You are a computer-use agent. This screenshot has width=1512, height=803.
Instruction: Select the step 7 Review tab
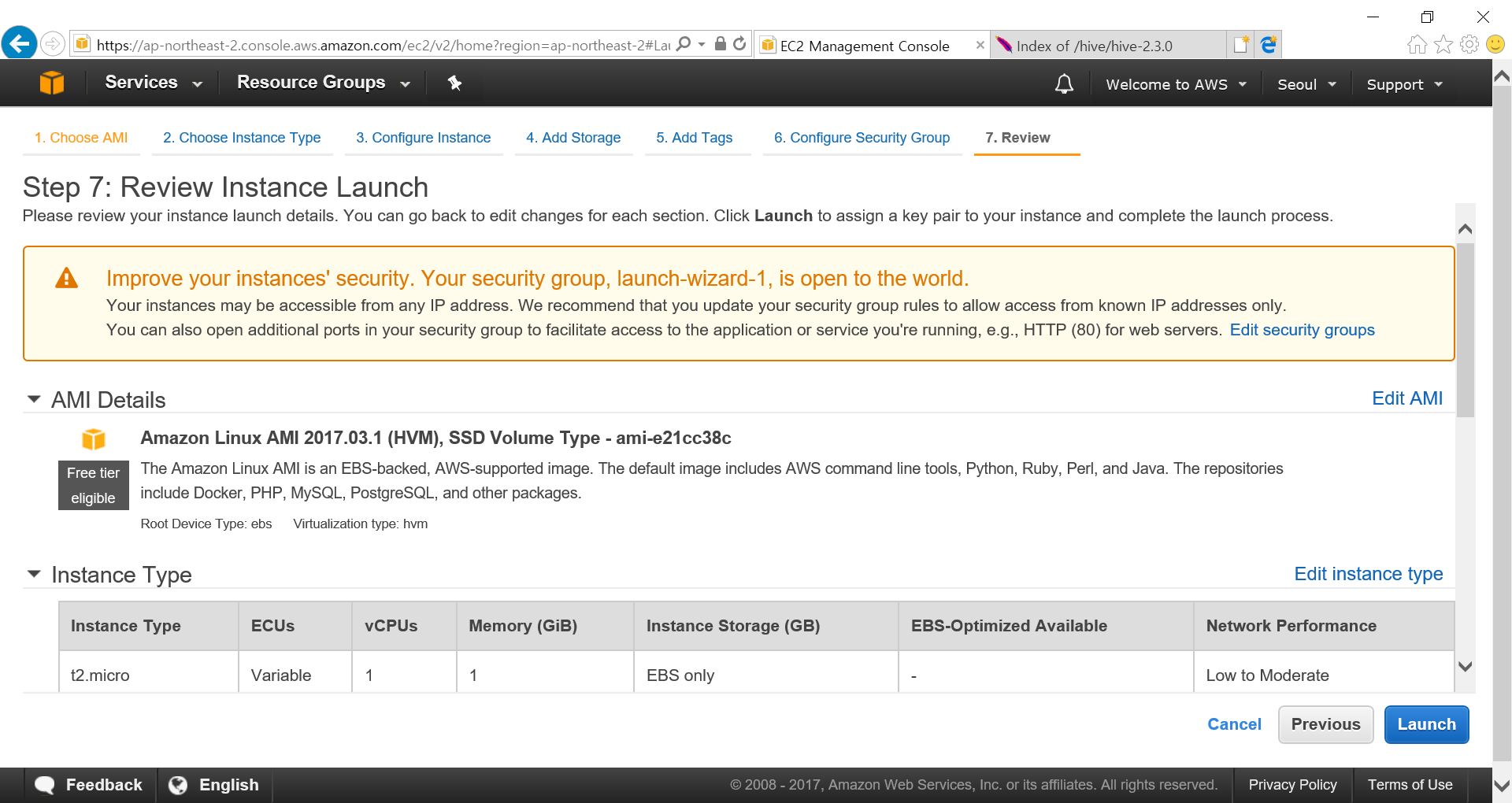click(x=1017, y=138)
